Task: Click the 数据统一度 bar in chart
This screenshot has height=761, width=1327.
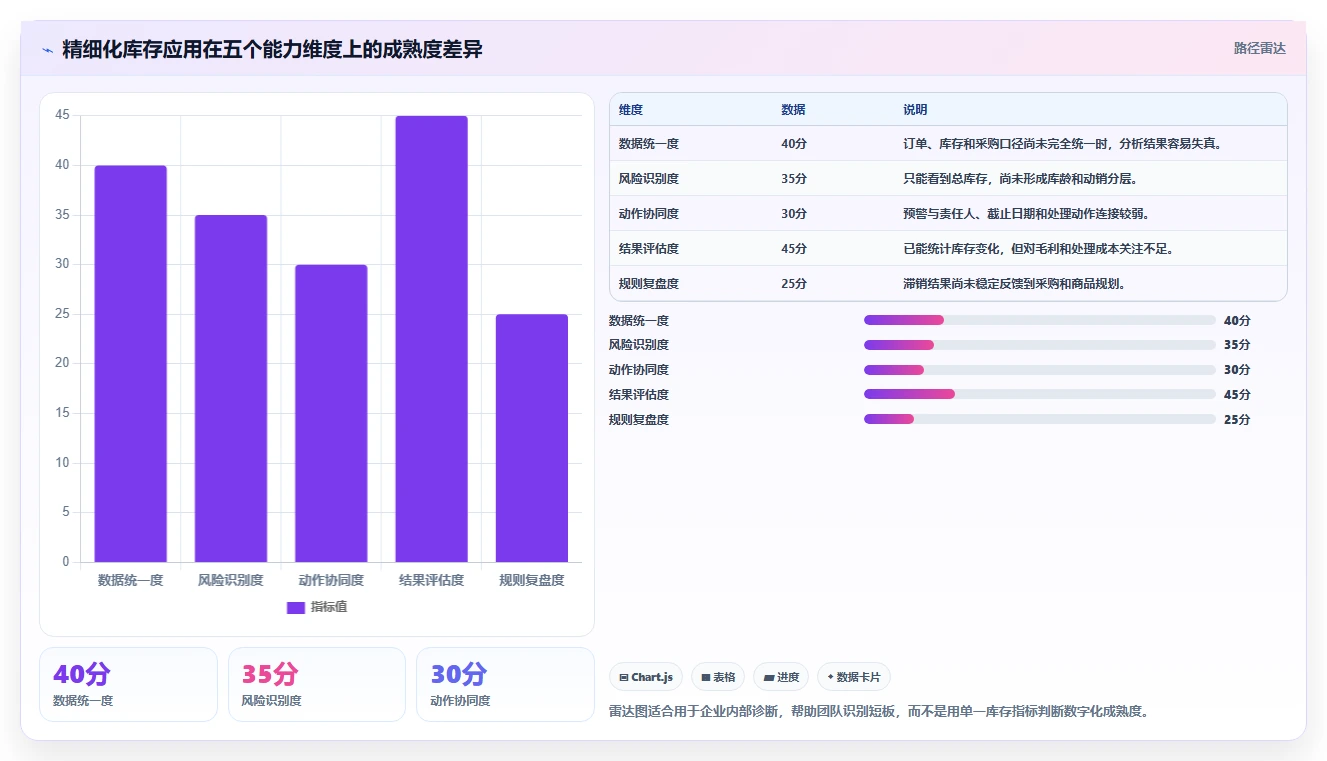Action: pos(131,364)
